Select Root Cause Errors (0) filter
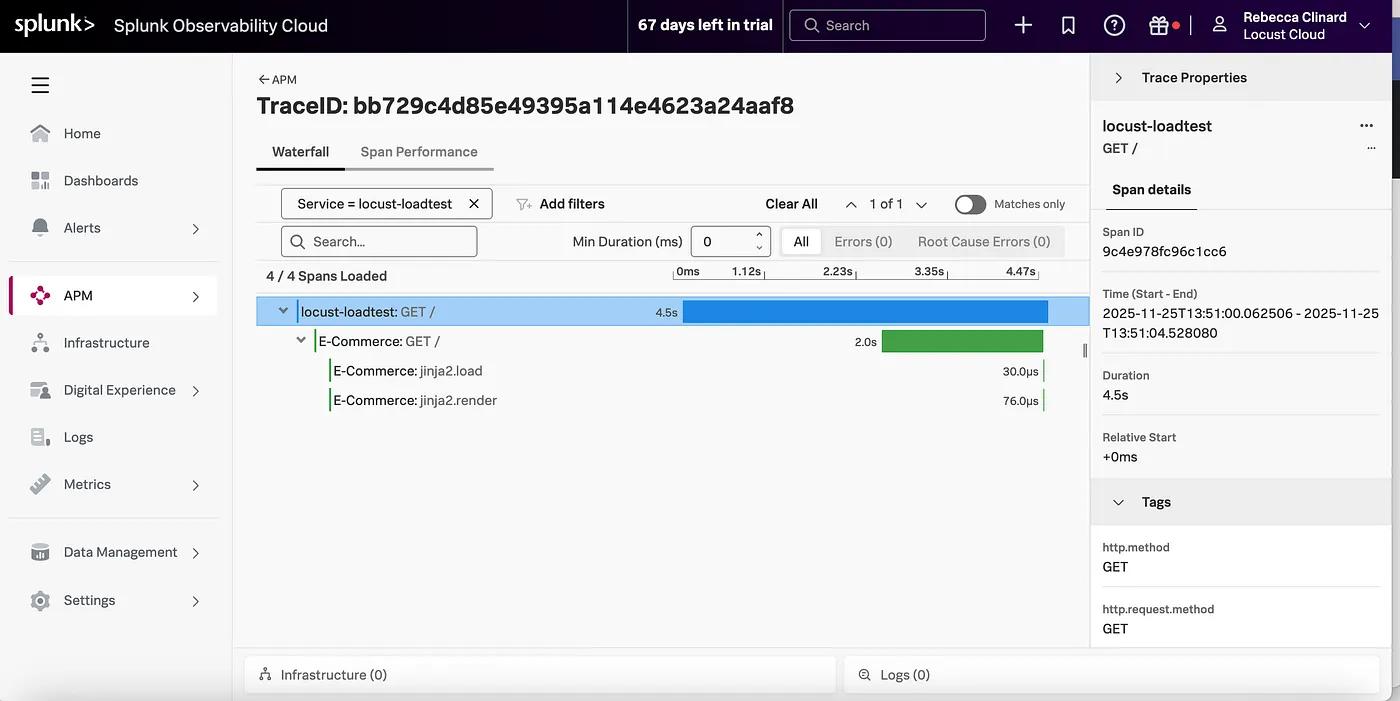Screen dimensions: 1400x701 coord(984,241)
